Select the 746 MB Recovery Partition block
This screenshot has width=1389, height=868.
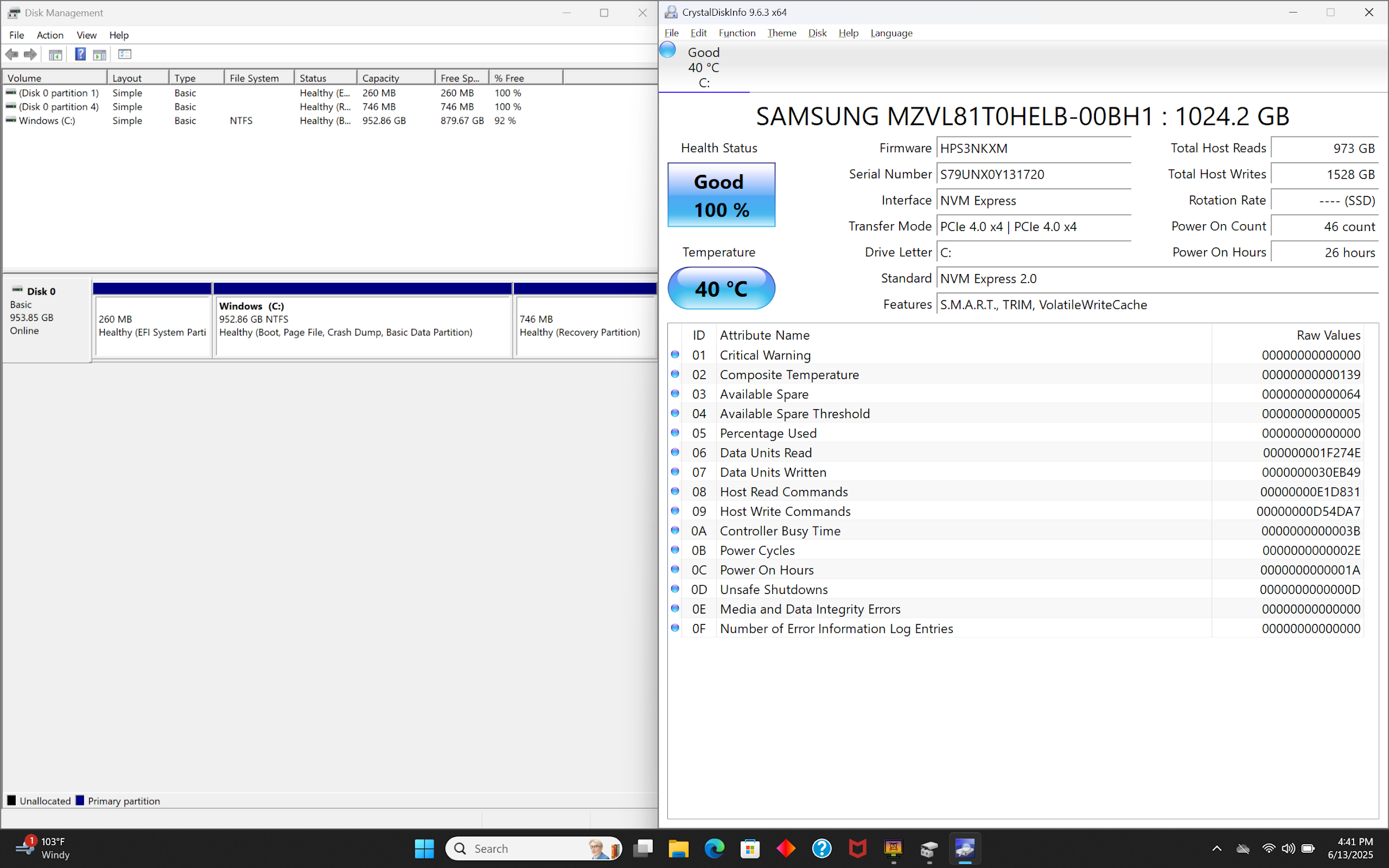(x=585, y=320)
